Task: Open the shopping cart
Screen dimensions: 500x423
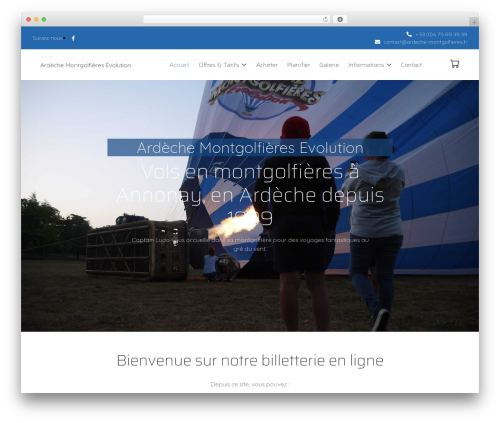Action: [455, 64]
